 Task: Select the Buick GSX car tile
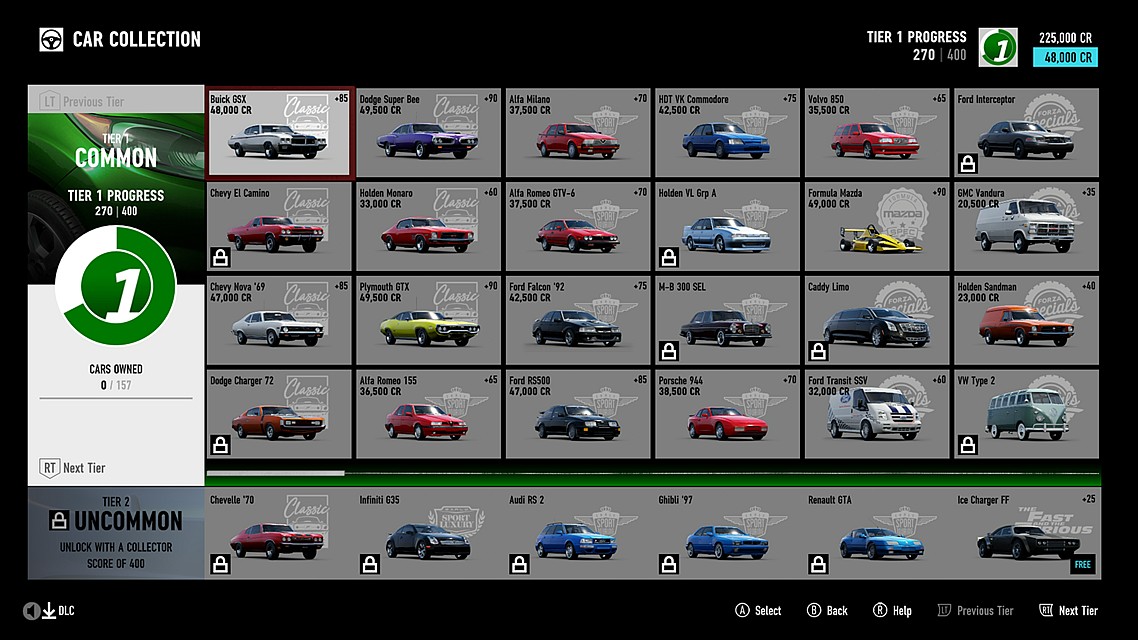pyautogui.click(x=279, y=133)
